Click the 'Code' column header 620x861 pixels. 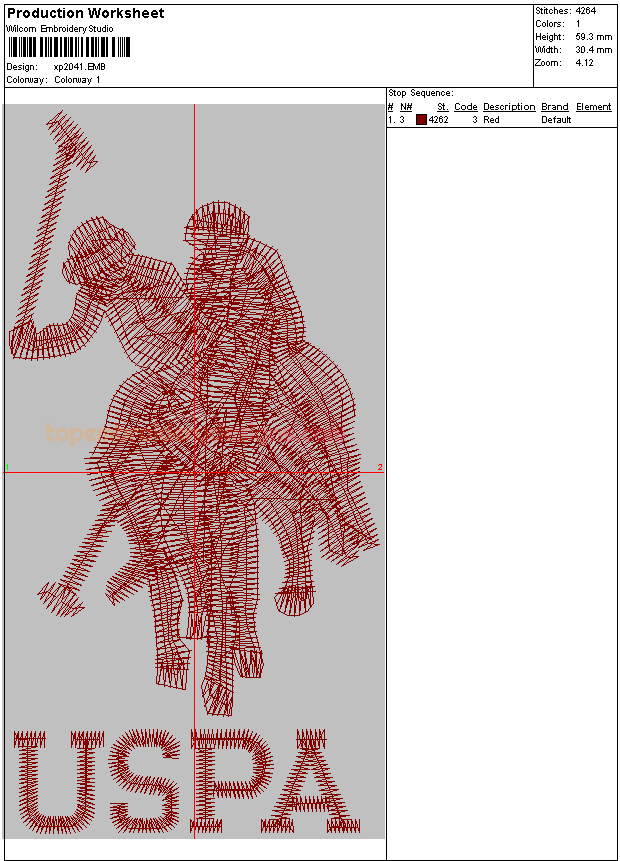click(x=466, y=107)
